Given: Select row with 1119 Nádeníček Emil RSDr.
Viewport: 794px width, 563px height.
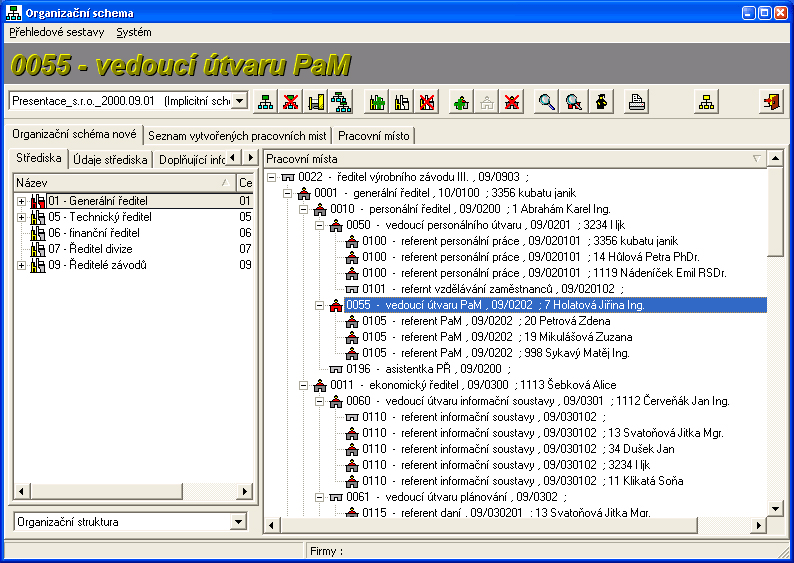Looking at the screenshot, I should pyautogui.click(x=544, y=273).
